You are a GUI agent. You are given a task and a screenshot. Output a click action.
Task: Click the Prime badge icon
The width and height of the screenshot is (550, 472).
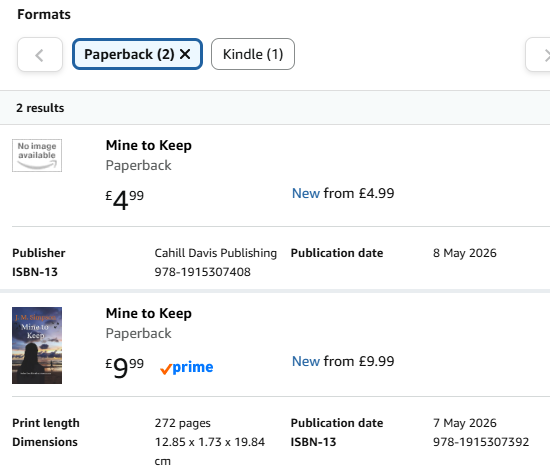click(x=186, y=368)
